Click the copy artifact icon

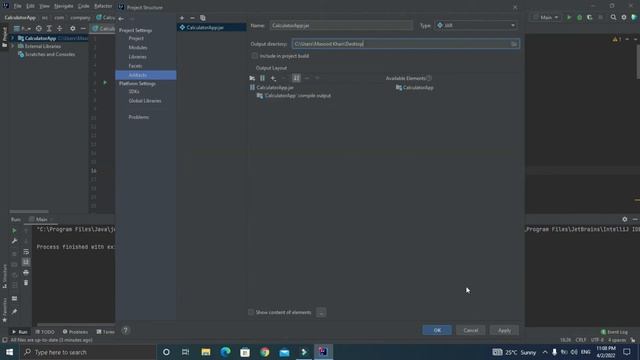[x=203, y=18]
